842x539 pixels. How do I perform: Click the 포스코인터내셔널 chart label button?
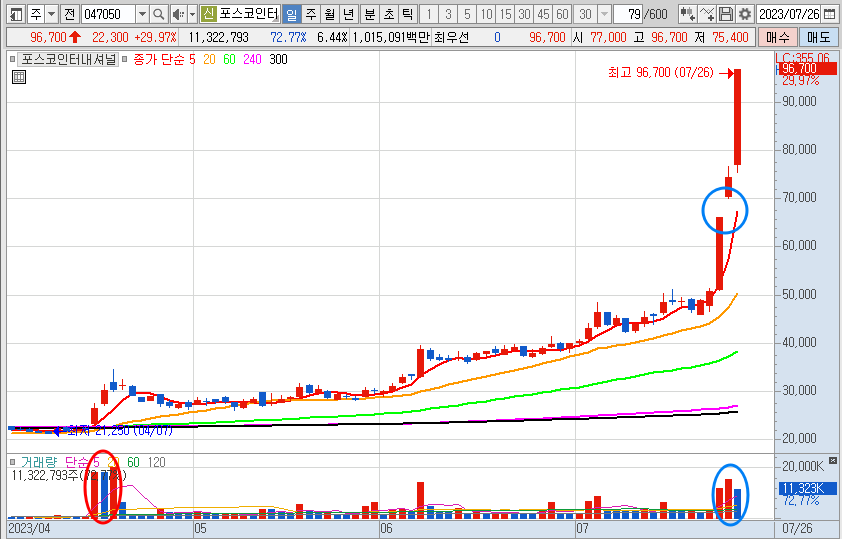point(67,59)
